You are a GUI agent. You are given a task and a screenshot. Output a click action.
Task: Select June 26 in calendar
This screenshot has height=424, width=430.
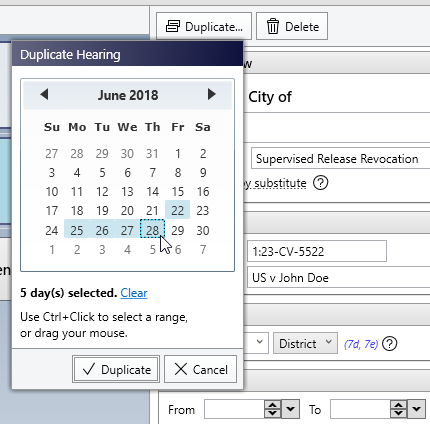point(102,230)
